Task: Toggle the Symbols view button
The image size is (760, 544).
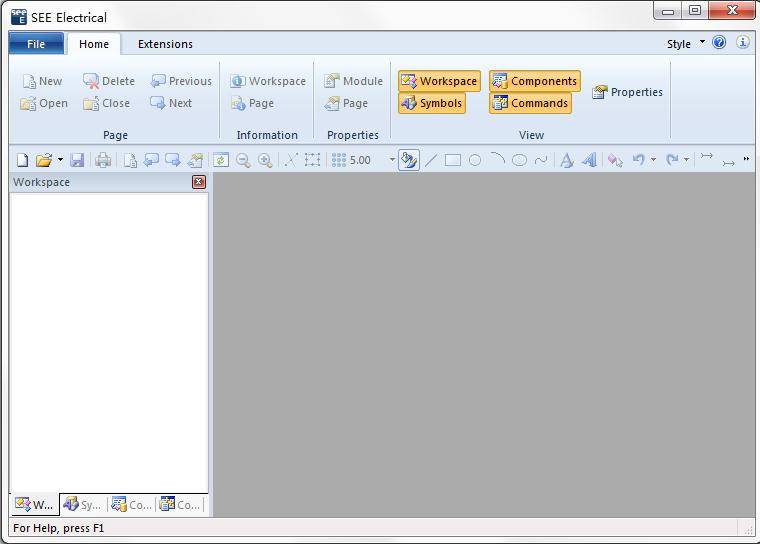Action: pos(431,103)
